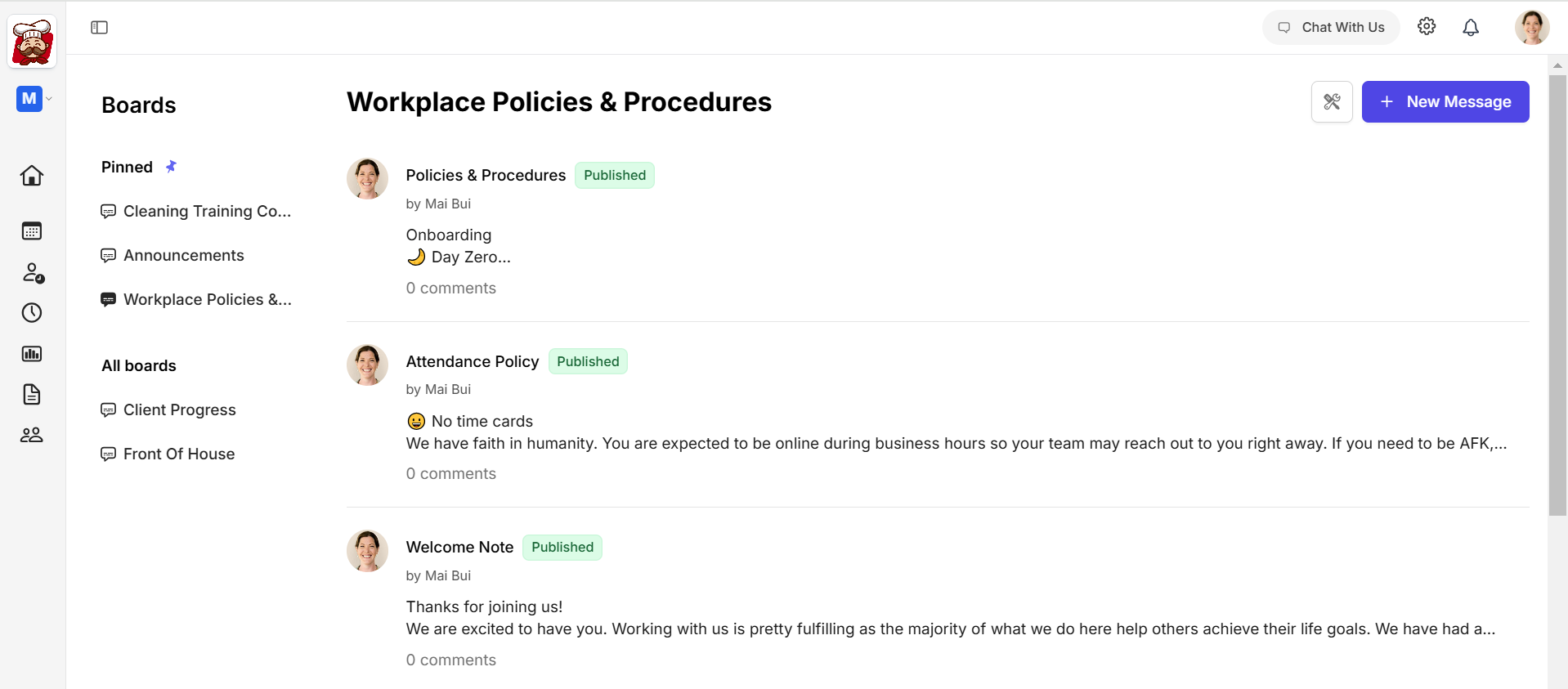Open the Announcements board

click(183, 255)
